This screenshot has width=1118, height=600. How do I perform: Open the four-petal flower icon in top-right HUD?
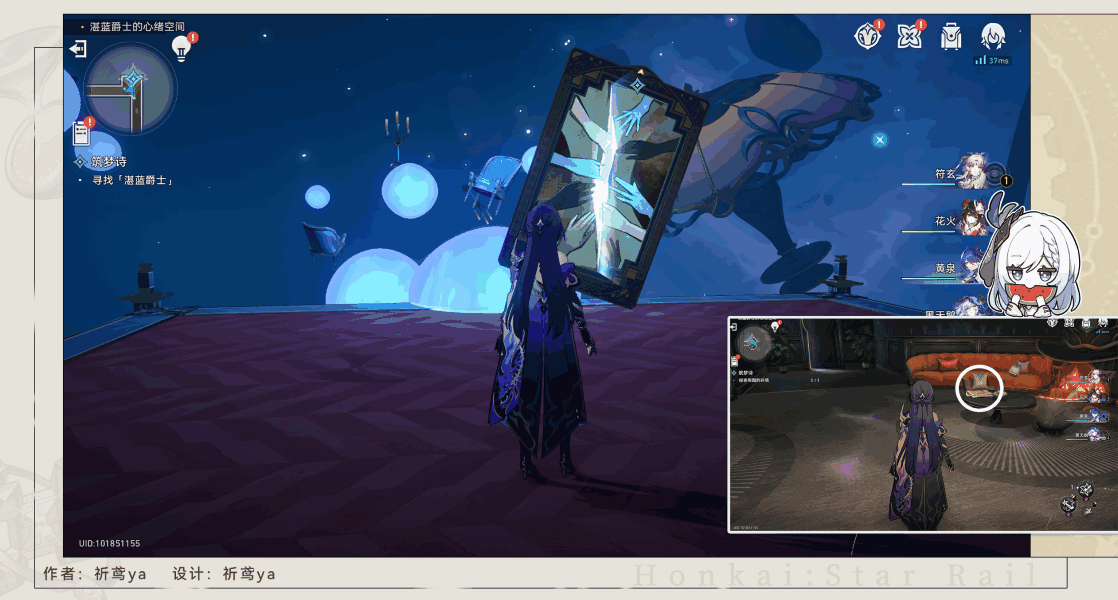point(909,36)
